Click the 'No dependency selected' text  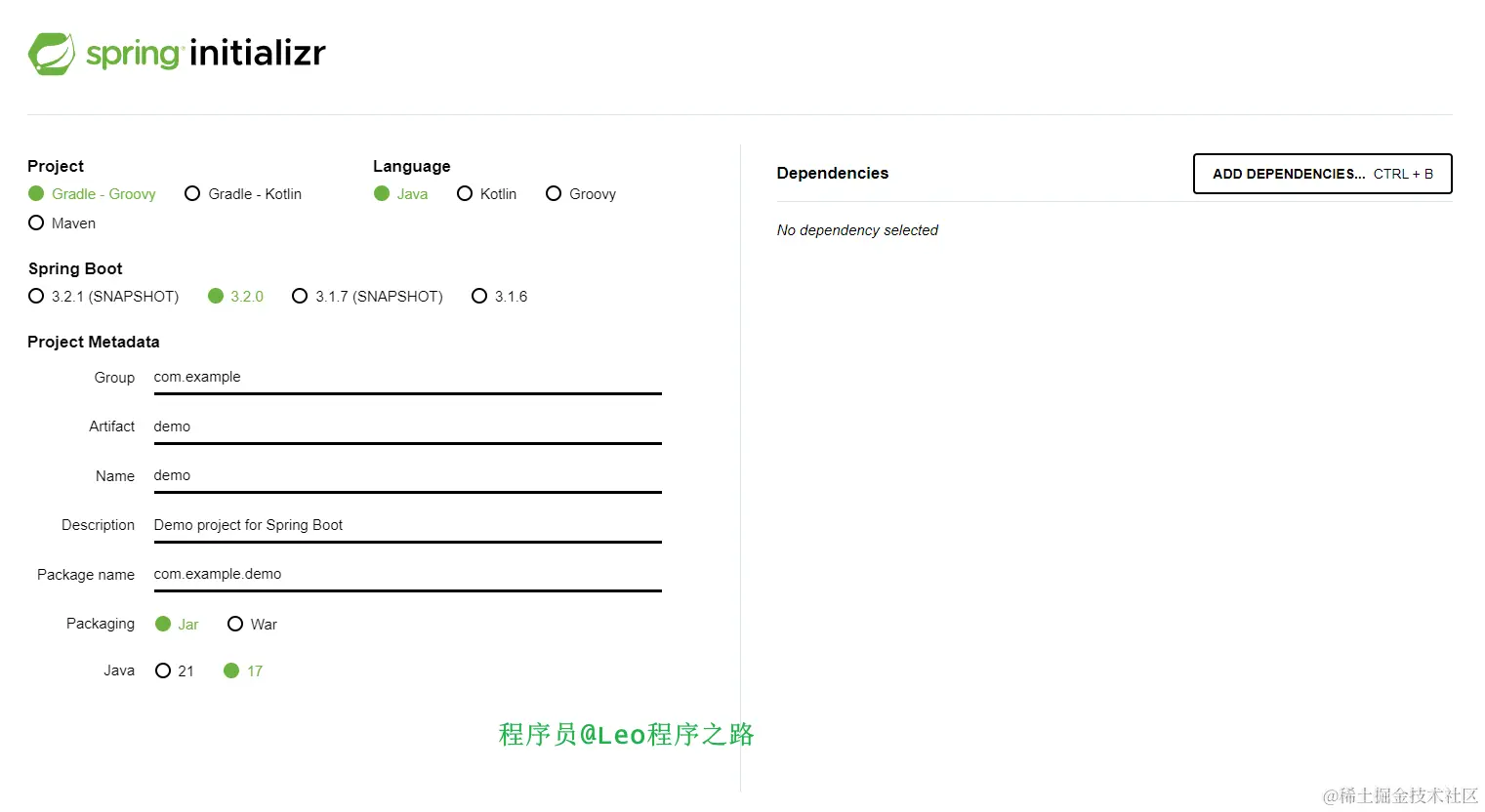click(857, 230)
